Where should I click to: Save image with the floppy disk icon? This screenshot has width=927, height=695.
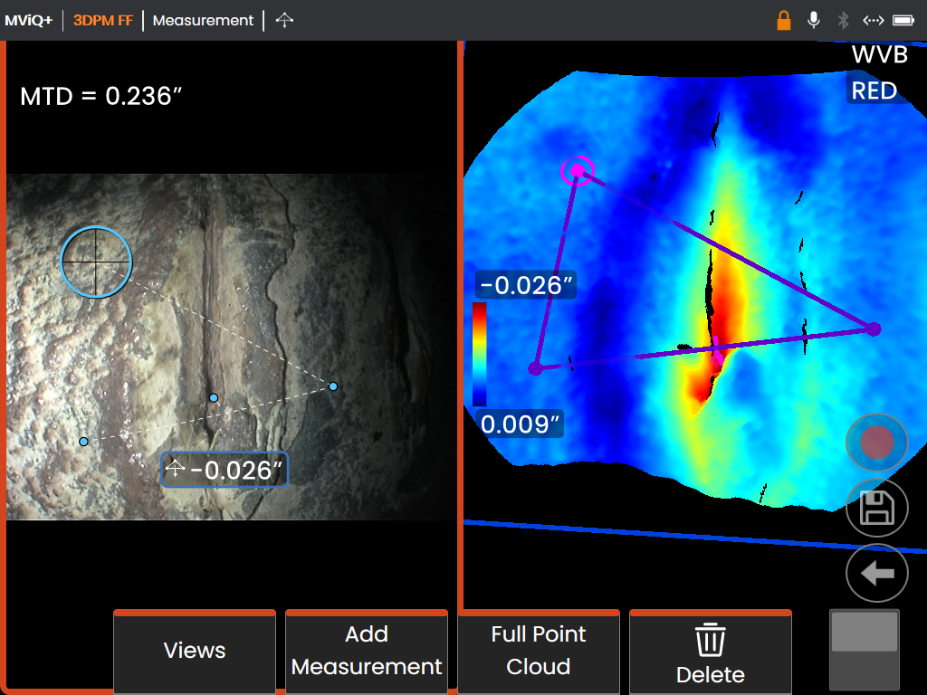coord(877,508)
